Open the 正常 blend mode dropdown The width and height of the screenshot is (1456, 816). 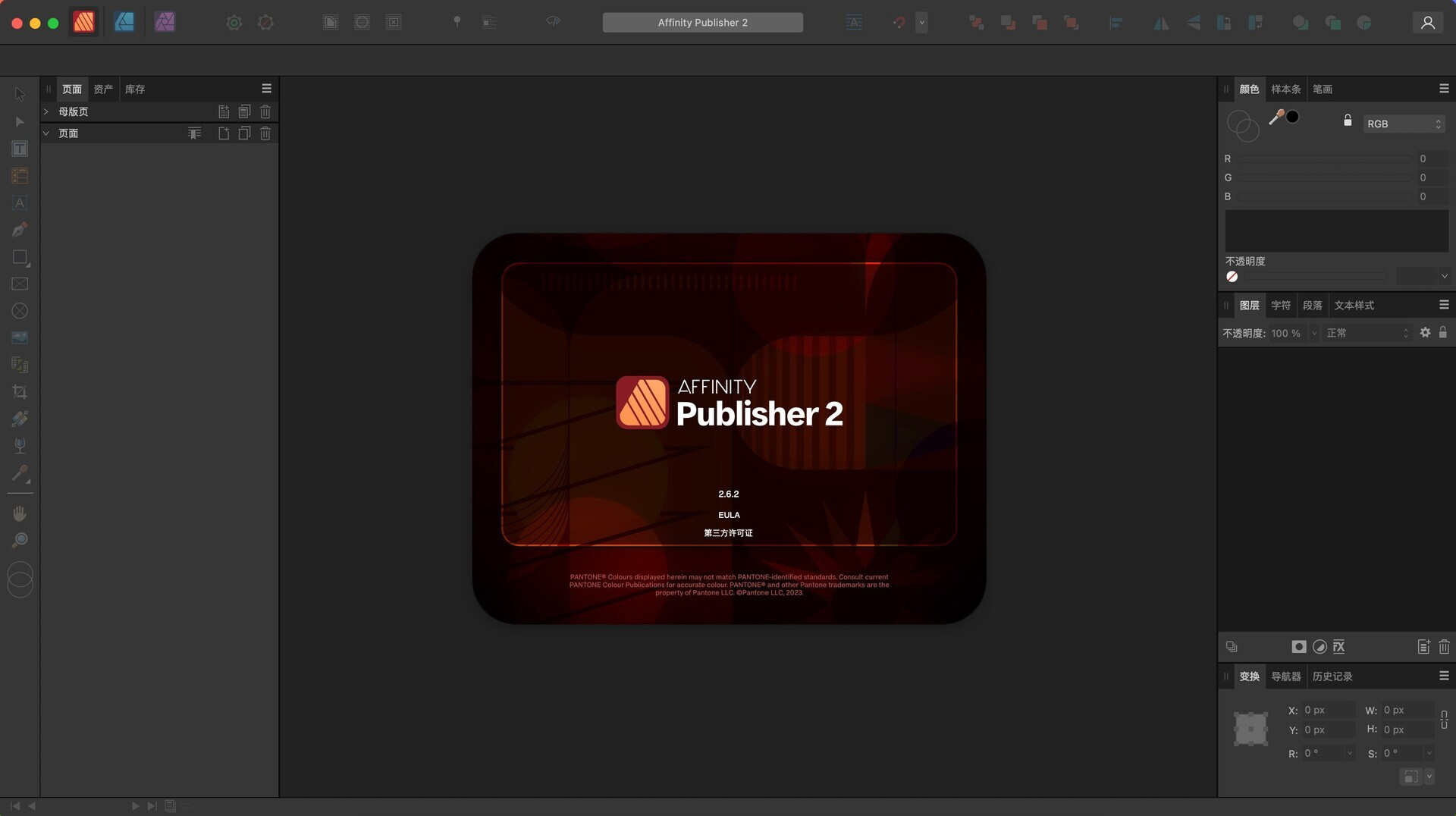tap(1367, 333)
